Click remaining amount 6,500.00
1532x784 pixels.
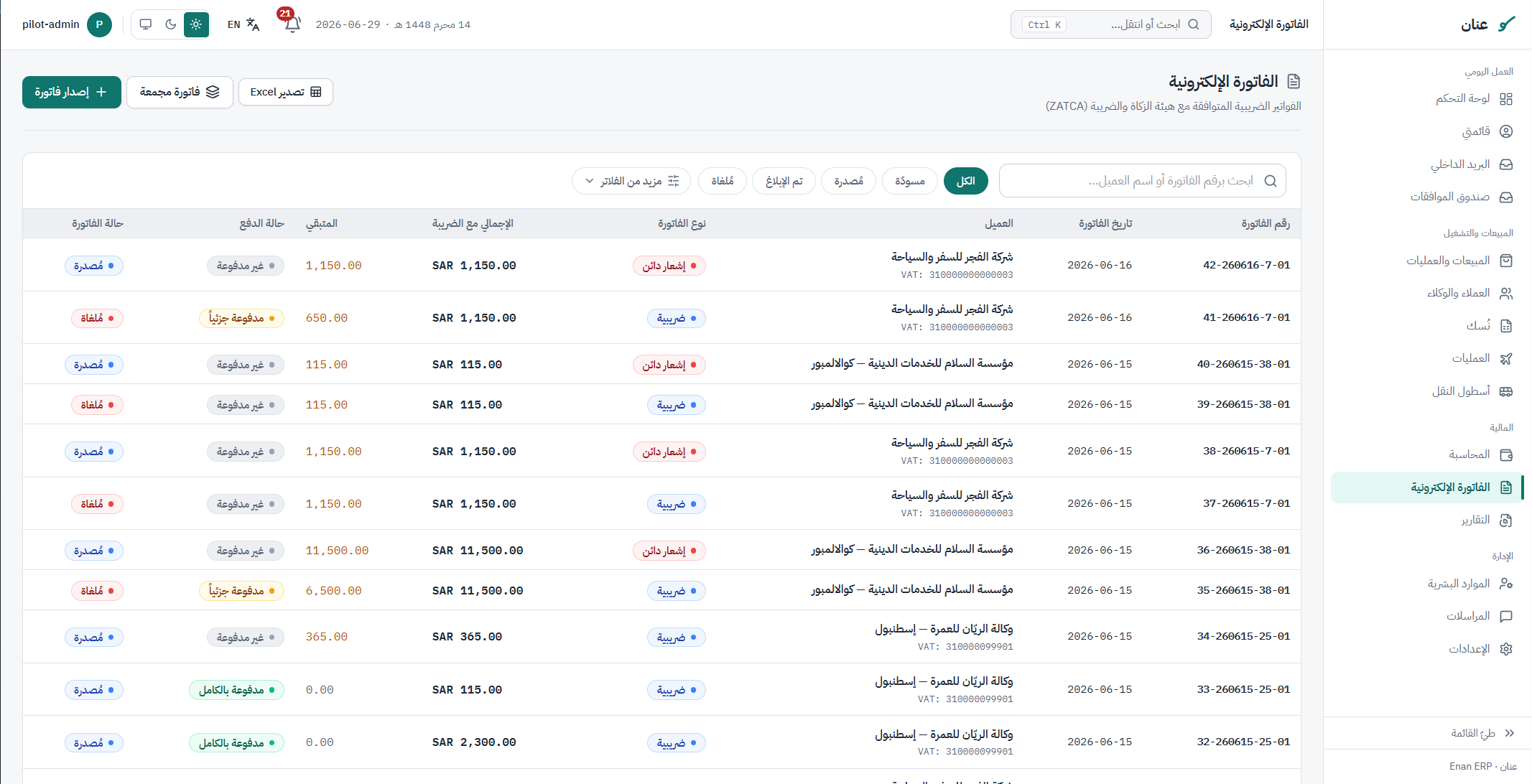[333, 591]
